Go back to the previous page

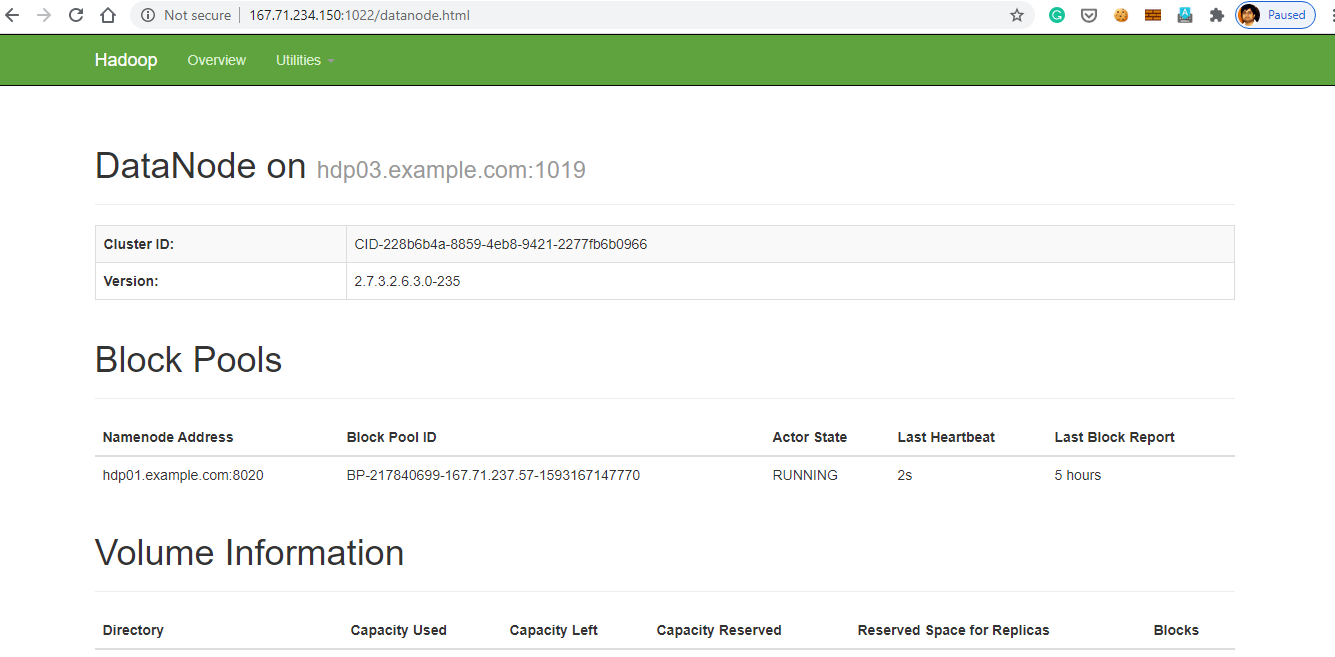coord(13,15)
